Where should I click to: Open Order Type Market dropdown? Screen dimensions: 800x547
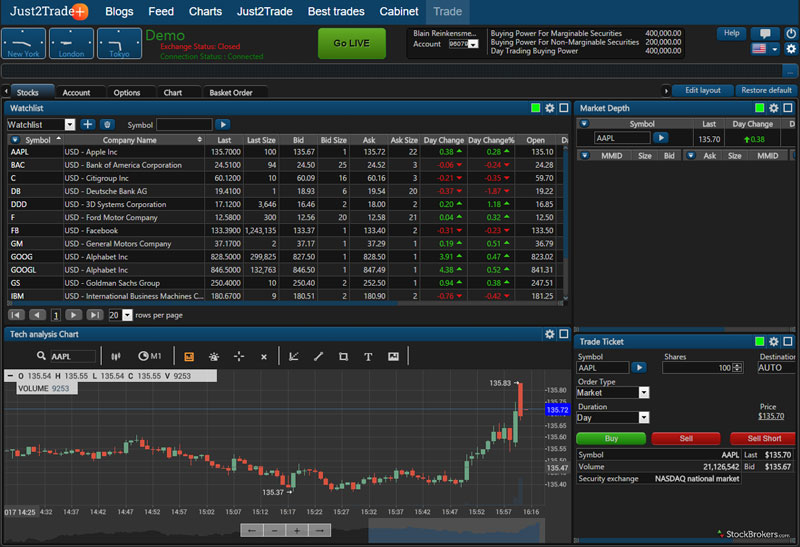644,392
